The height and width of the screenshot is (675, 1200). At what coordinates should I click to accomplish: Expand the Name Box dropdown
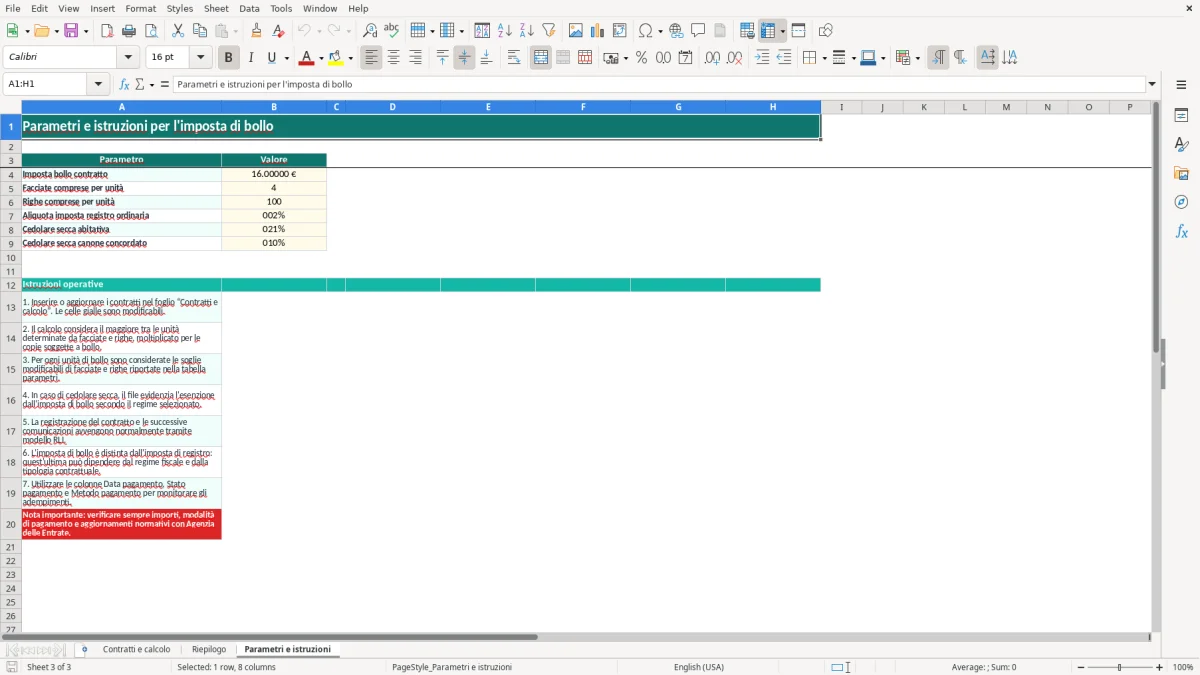(99, 84)
